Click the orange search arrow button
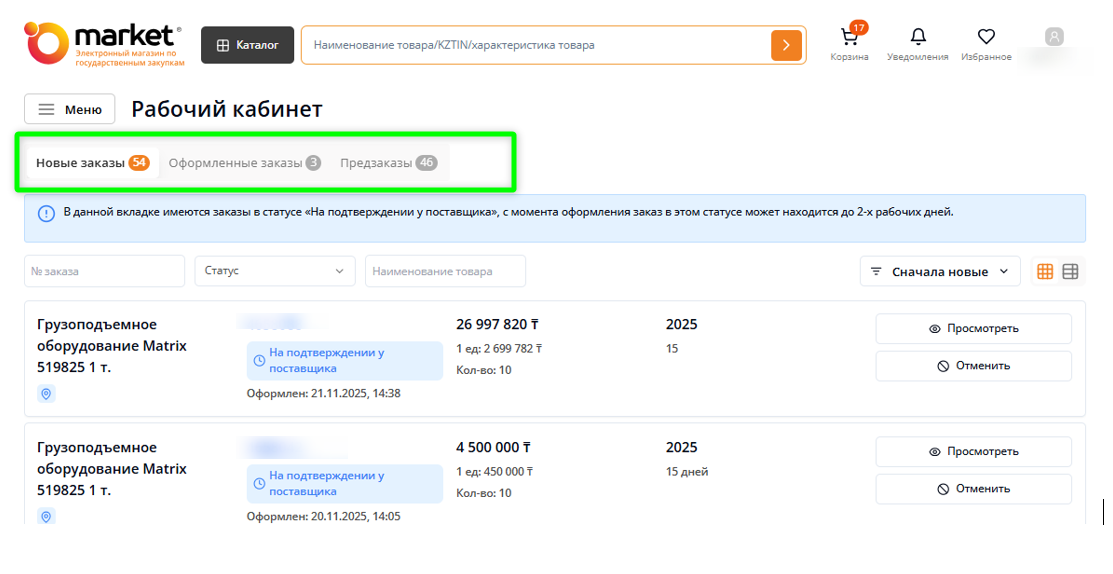Image resolution: width=1113 pixels, height=574 pixels. [786, 45]
